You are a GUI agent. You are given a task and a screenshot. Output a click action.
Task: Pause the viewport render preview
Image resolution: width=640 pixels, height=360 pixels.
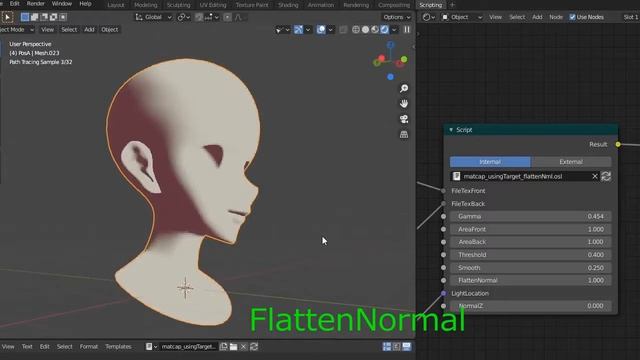coord(407,30)
